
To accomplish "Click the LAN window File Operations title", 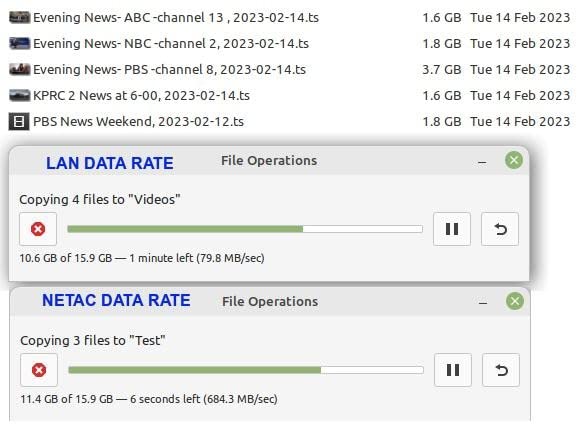I will 269,161.
